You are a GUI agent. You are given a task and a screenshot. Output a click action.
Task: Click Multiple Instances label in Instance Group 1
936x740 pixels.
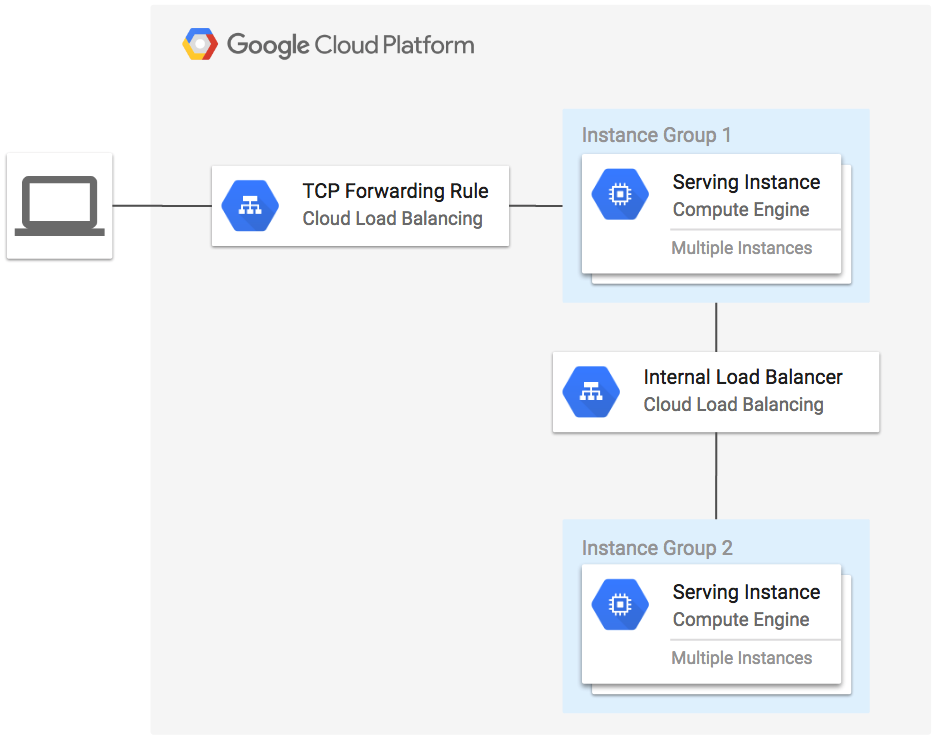coord(741,248)
